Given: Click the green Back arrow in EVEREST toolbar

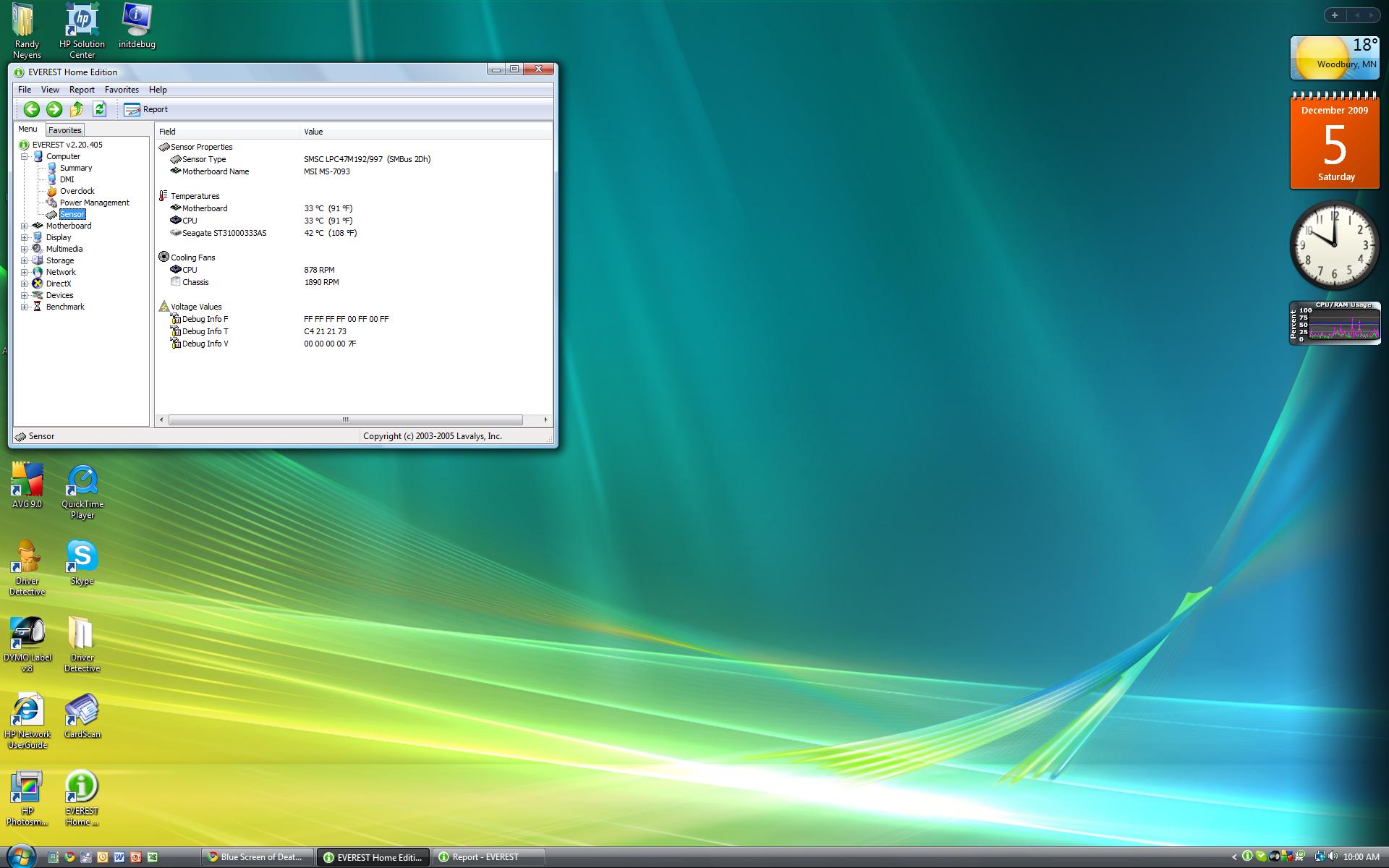Looking at the screenshot, I should tap(31, 109).
